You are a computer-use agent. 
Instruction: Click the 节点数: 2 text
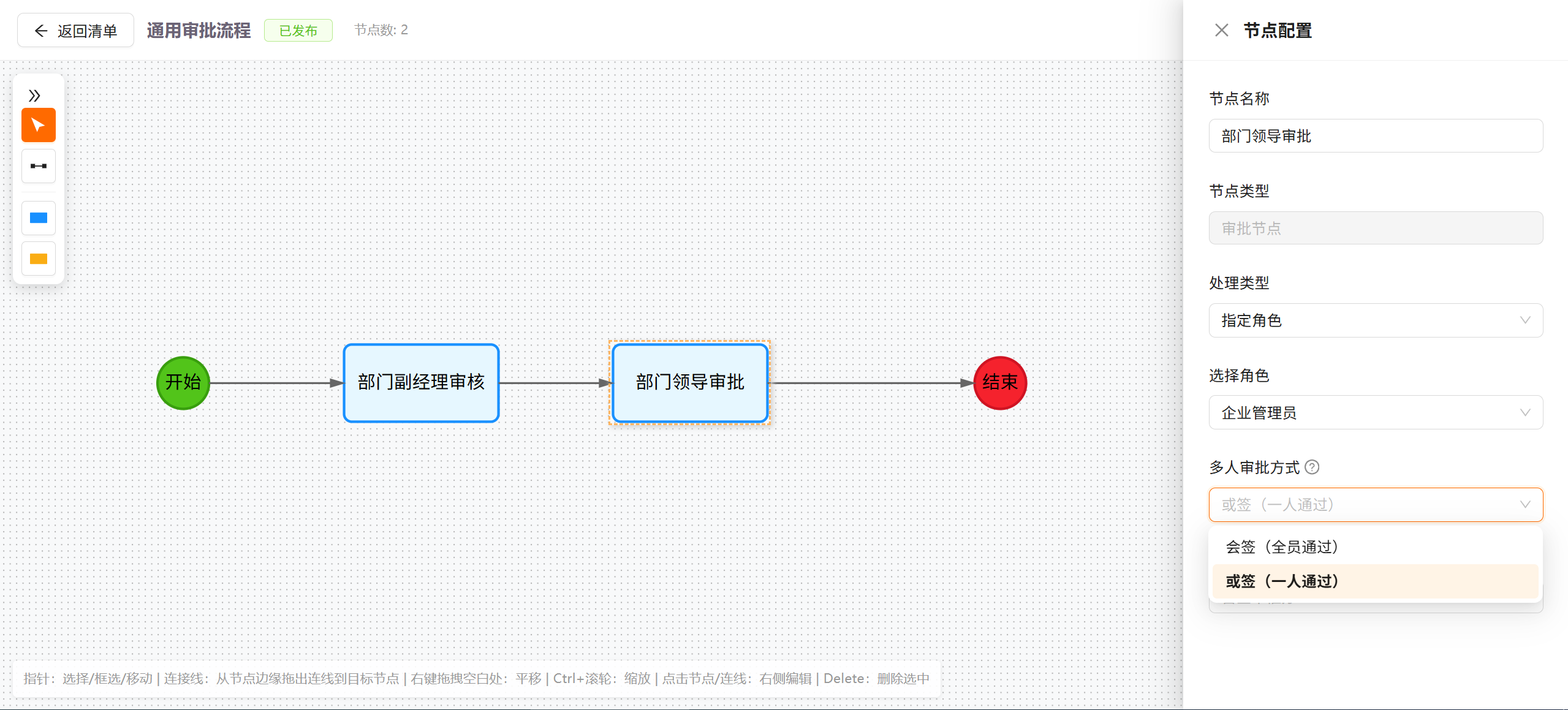(381, 30)
